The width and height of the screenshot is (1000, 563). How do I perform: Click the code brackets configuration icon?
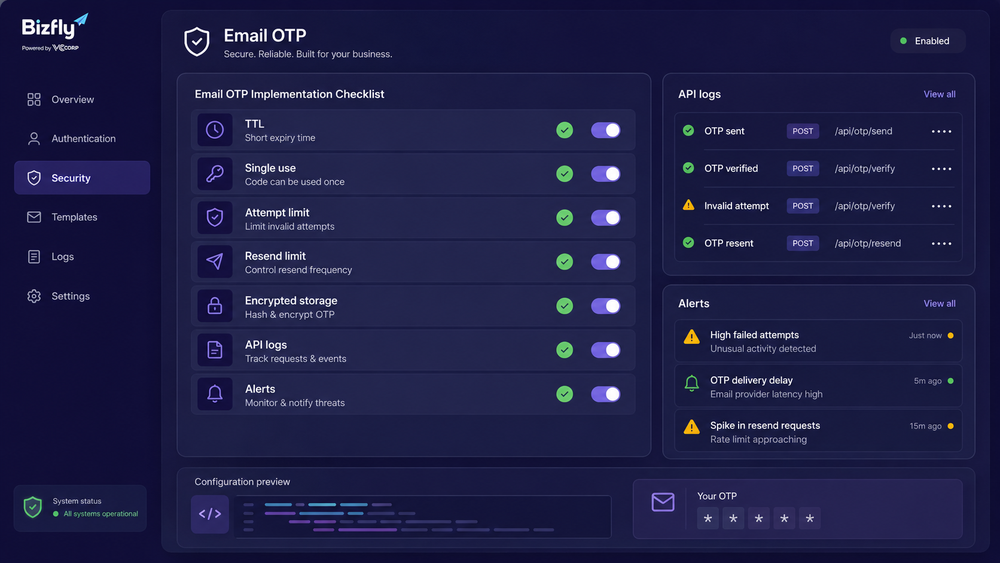coord(210,514)
